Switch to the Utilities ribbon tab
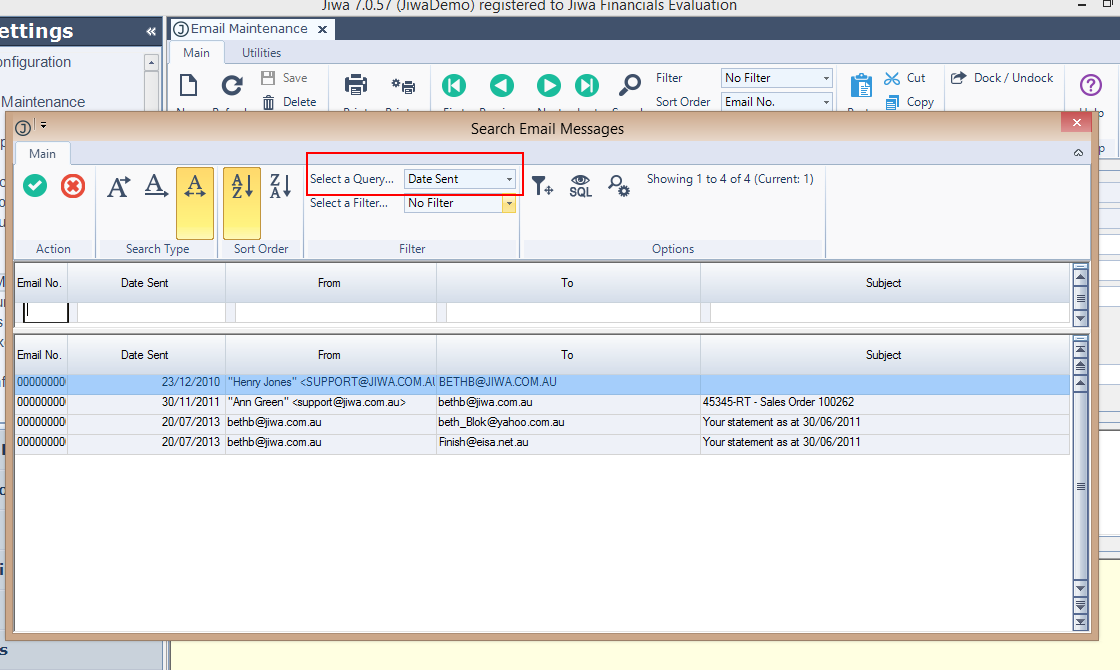Screen dimensions: 1120x670 point(261,53)
